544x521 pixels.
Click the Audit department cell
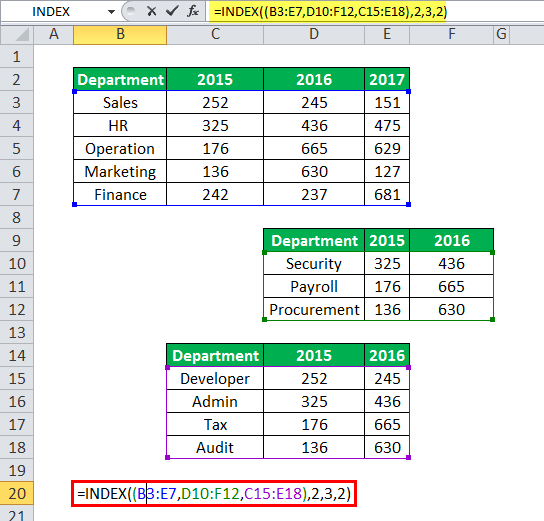click(x=215, y=447)
